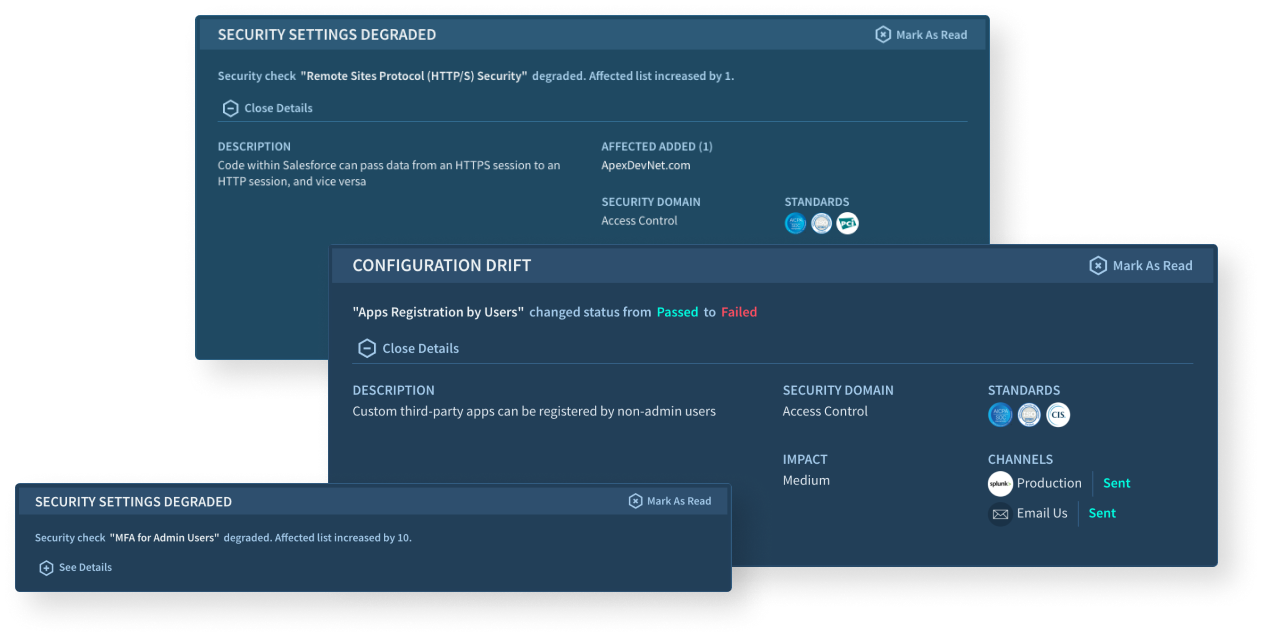Open the ApexDevNet.com affected site
Image resolution: width=1263 pixels, height=637 pixels.
click(645, 166)
